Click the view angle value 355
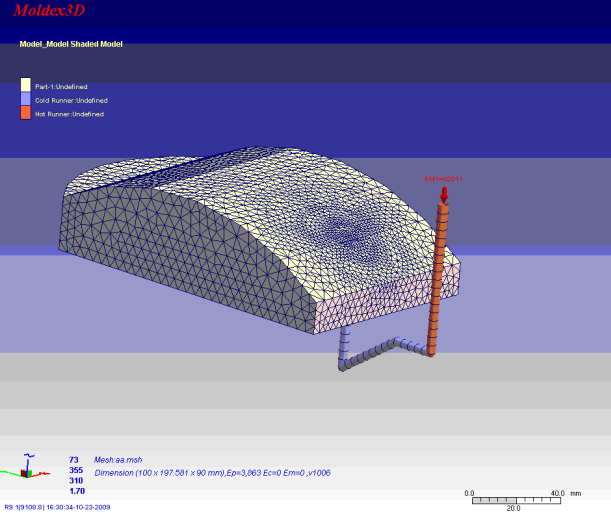Image resolution: width=611 pixels, height=513 pixels. (x=76, y=470)
